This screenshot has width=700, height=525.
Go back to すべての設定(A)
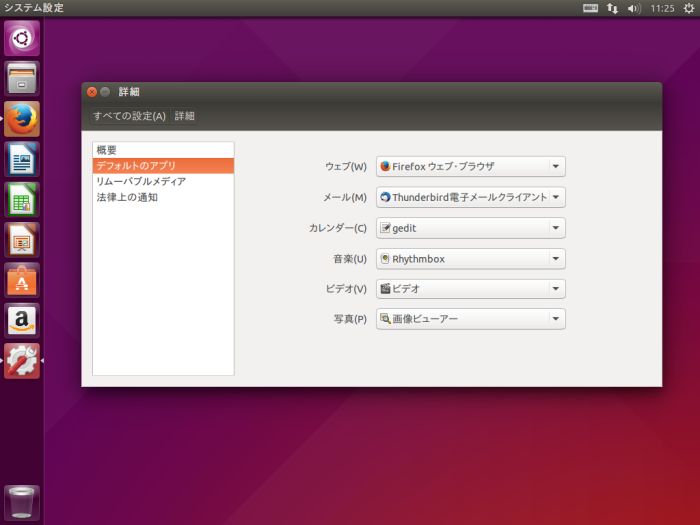(x=129, y=116)
